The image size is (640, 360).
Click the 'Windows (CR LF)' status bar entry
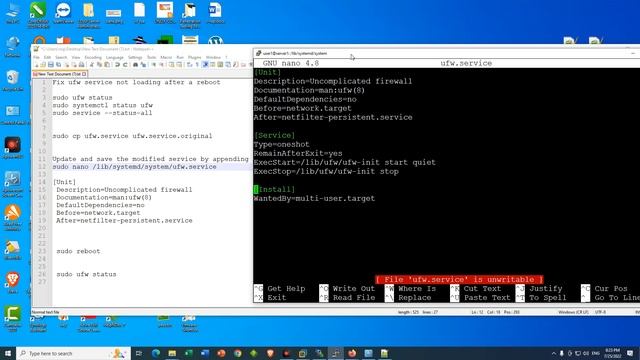(573, 312)
